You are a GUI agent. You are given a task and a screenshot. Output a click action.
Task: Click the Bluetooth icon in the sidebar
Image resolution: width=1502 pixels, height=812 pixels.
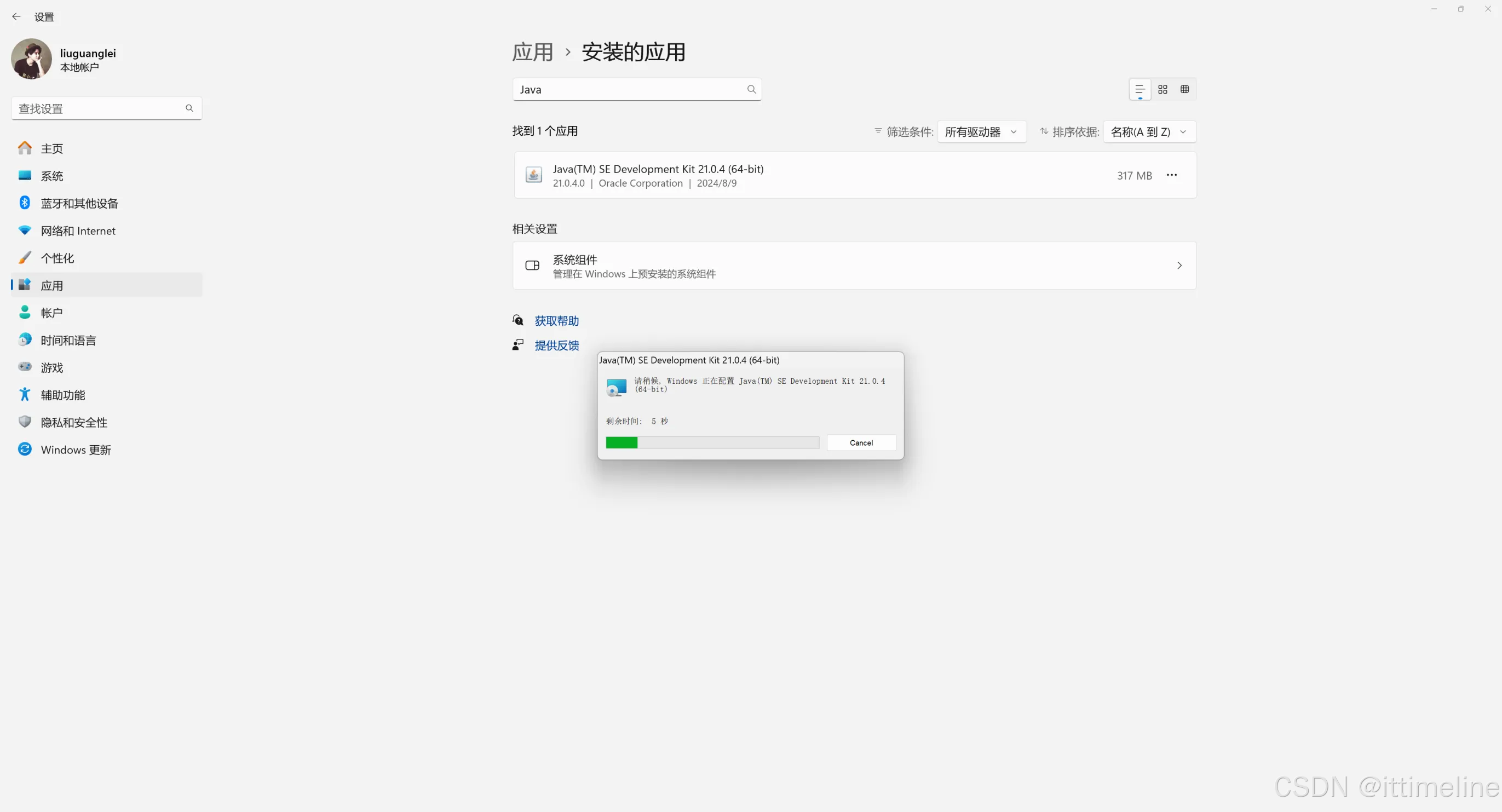(25, 203)
